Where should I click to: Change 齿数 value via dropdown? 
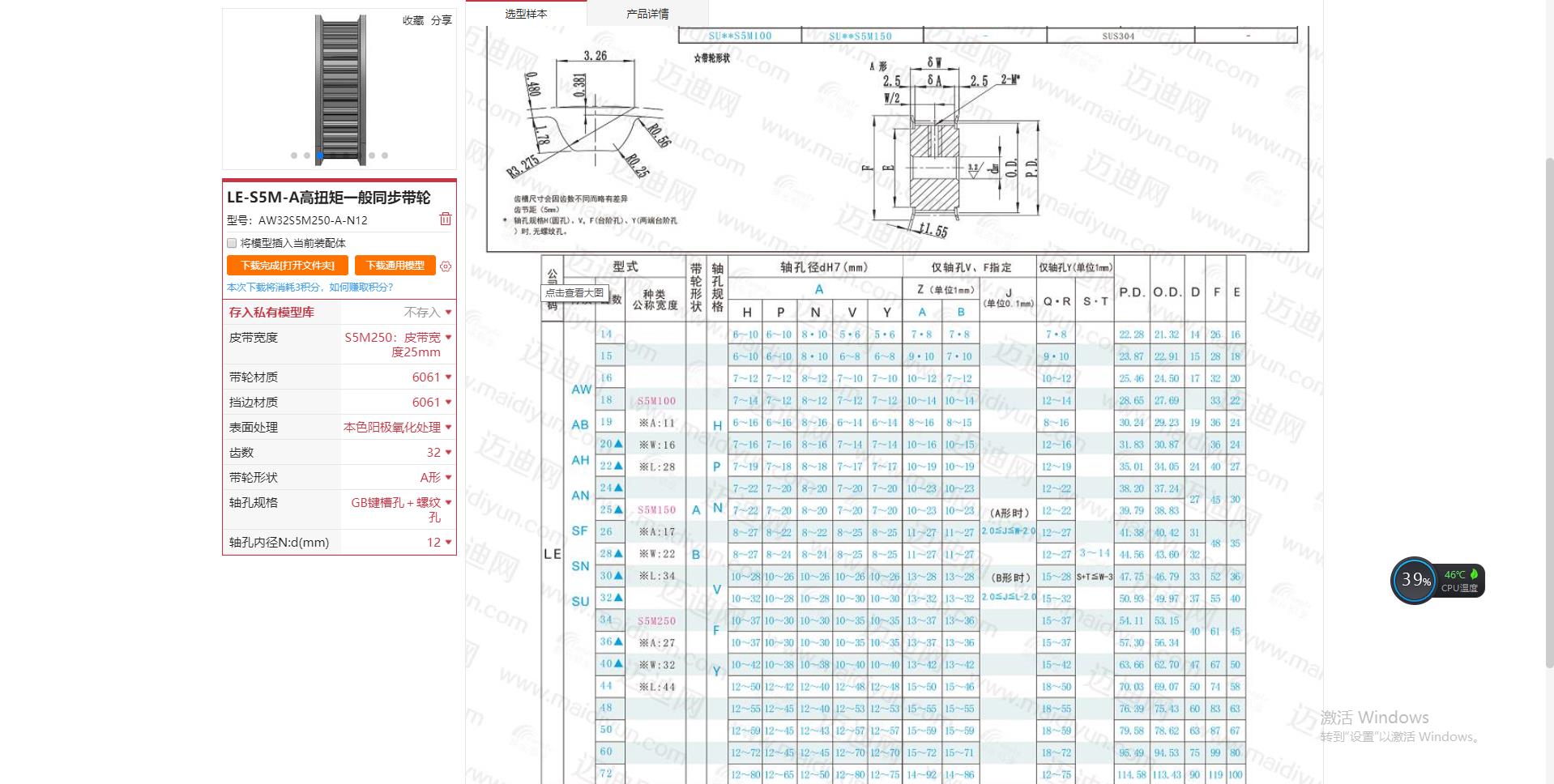tap(398, 453)
